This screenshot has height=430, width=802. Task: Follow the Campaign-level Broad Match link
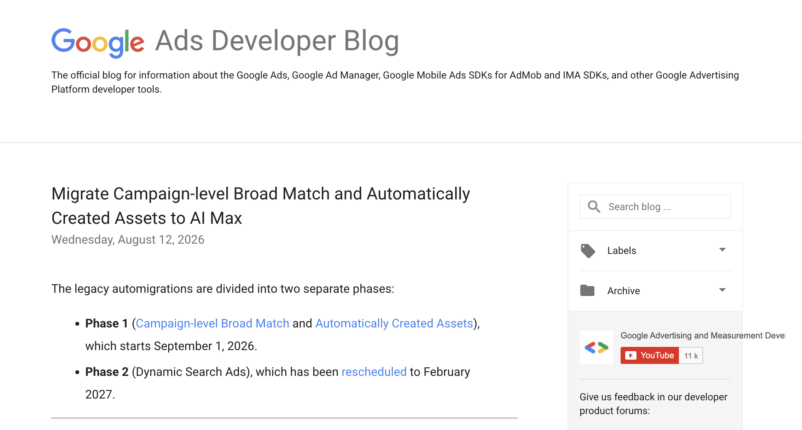point(212,323)
